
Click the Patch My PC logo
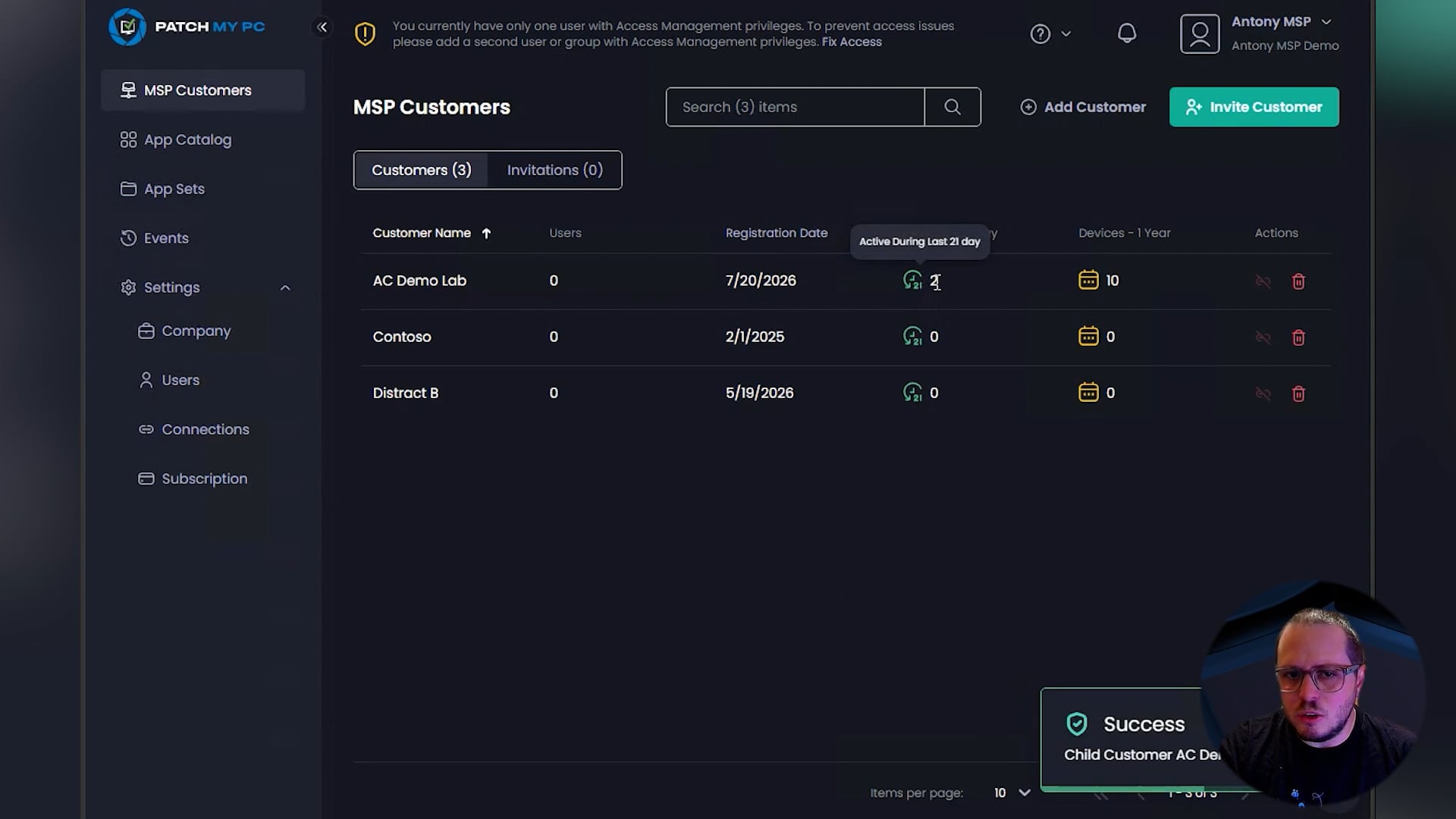[187, 27]
